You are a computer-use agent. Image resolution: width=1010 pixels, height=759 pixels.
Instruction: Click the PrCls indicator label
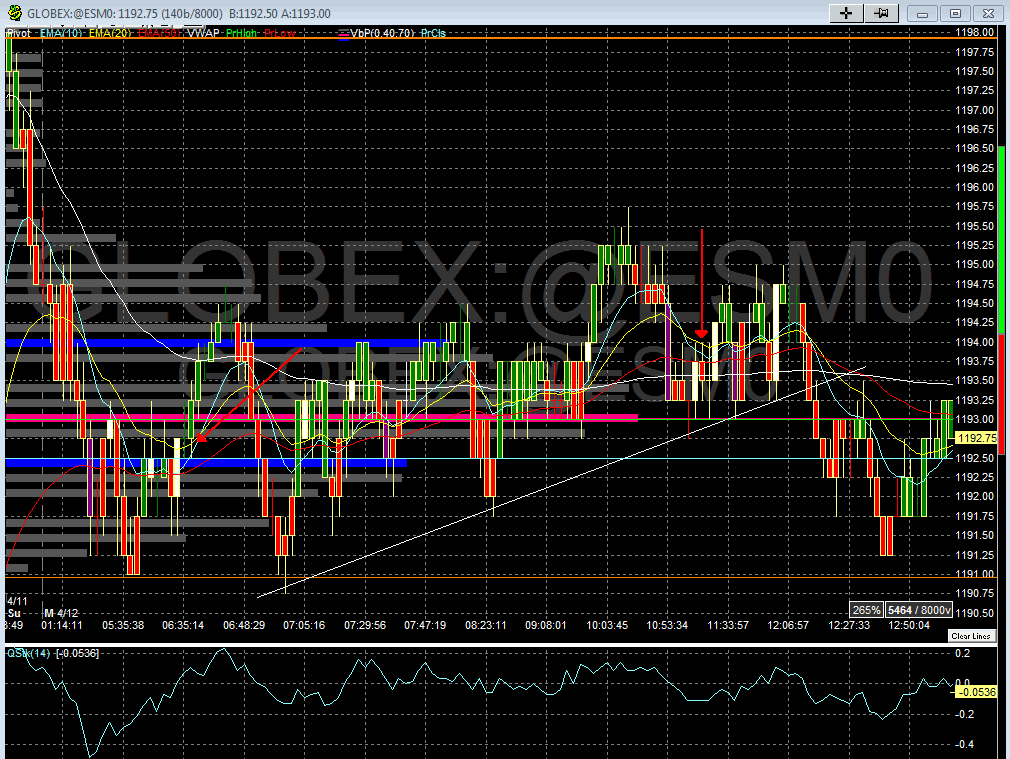click(x=433, y=33)
